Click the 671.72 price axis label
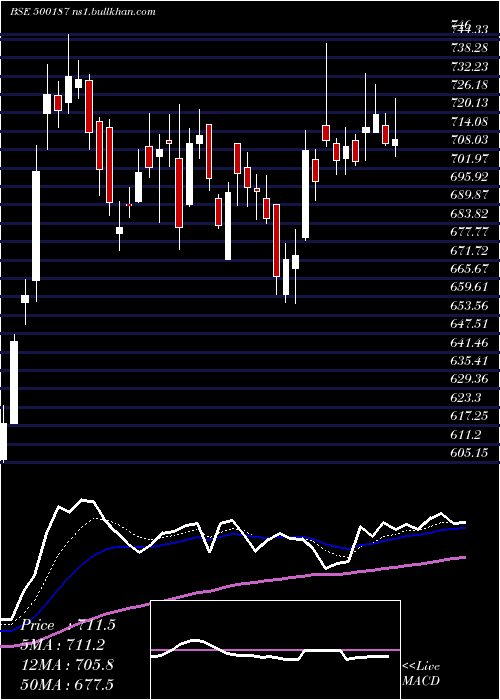 470,250
